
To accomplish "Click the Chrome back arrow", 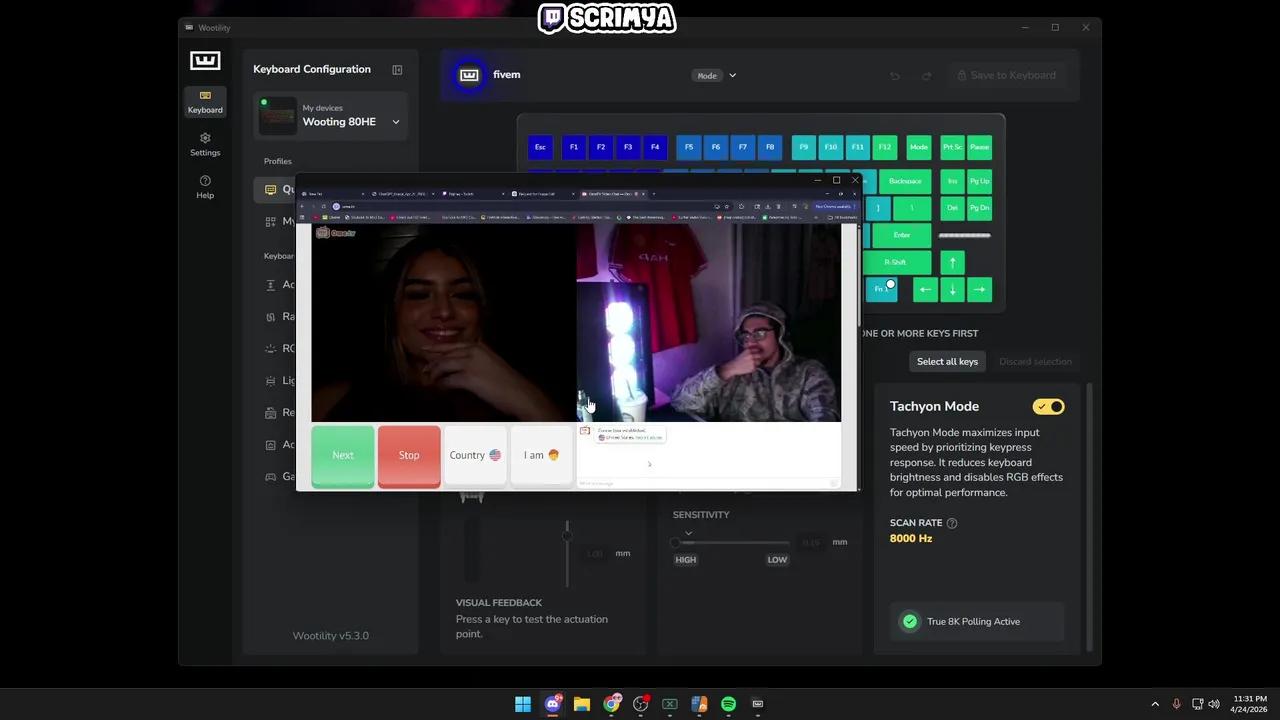I will point(302,206).
